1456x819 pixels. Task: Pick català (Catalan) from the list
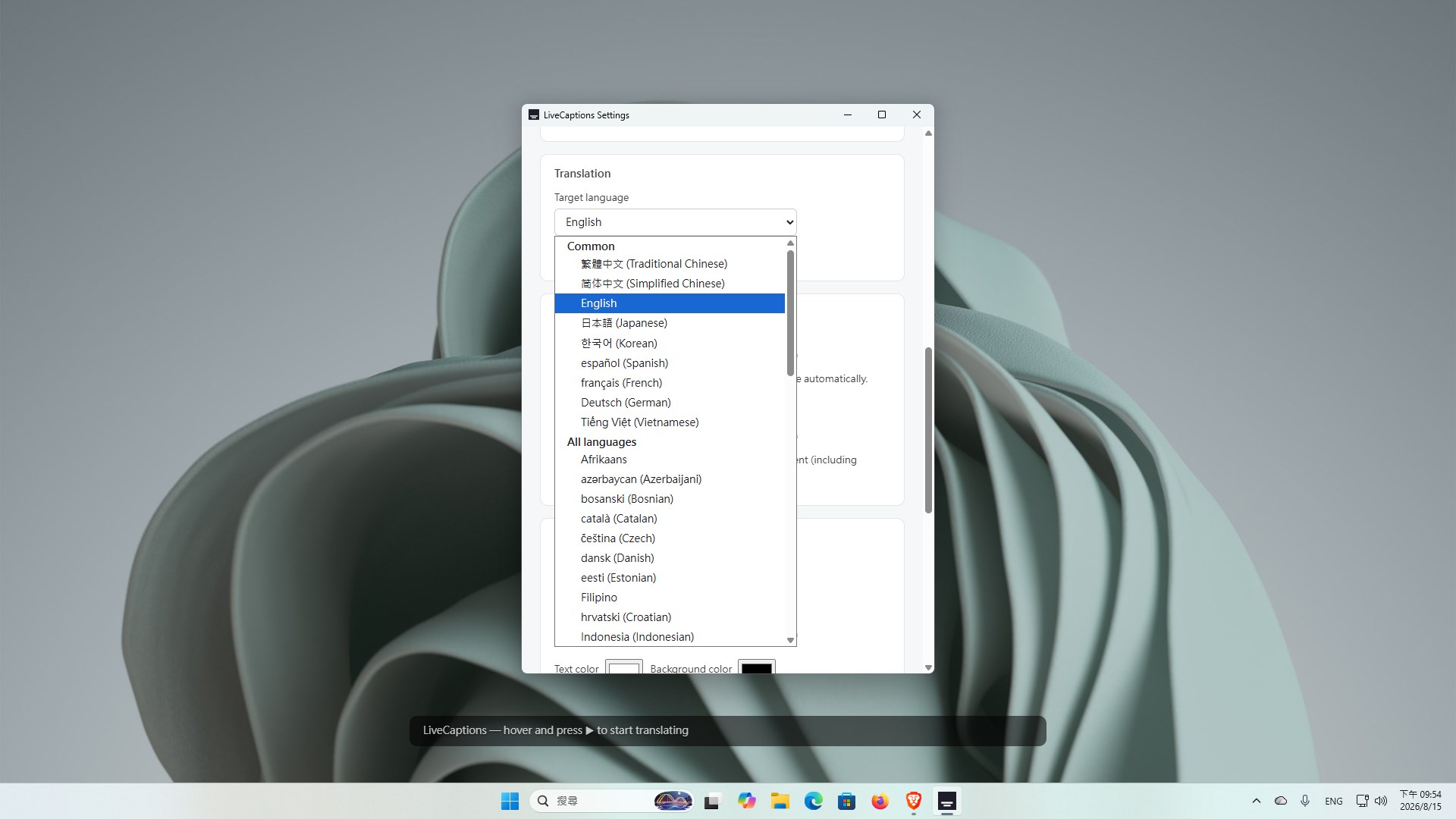[x=670, y=519]
